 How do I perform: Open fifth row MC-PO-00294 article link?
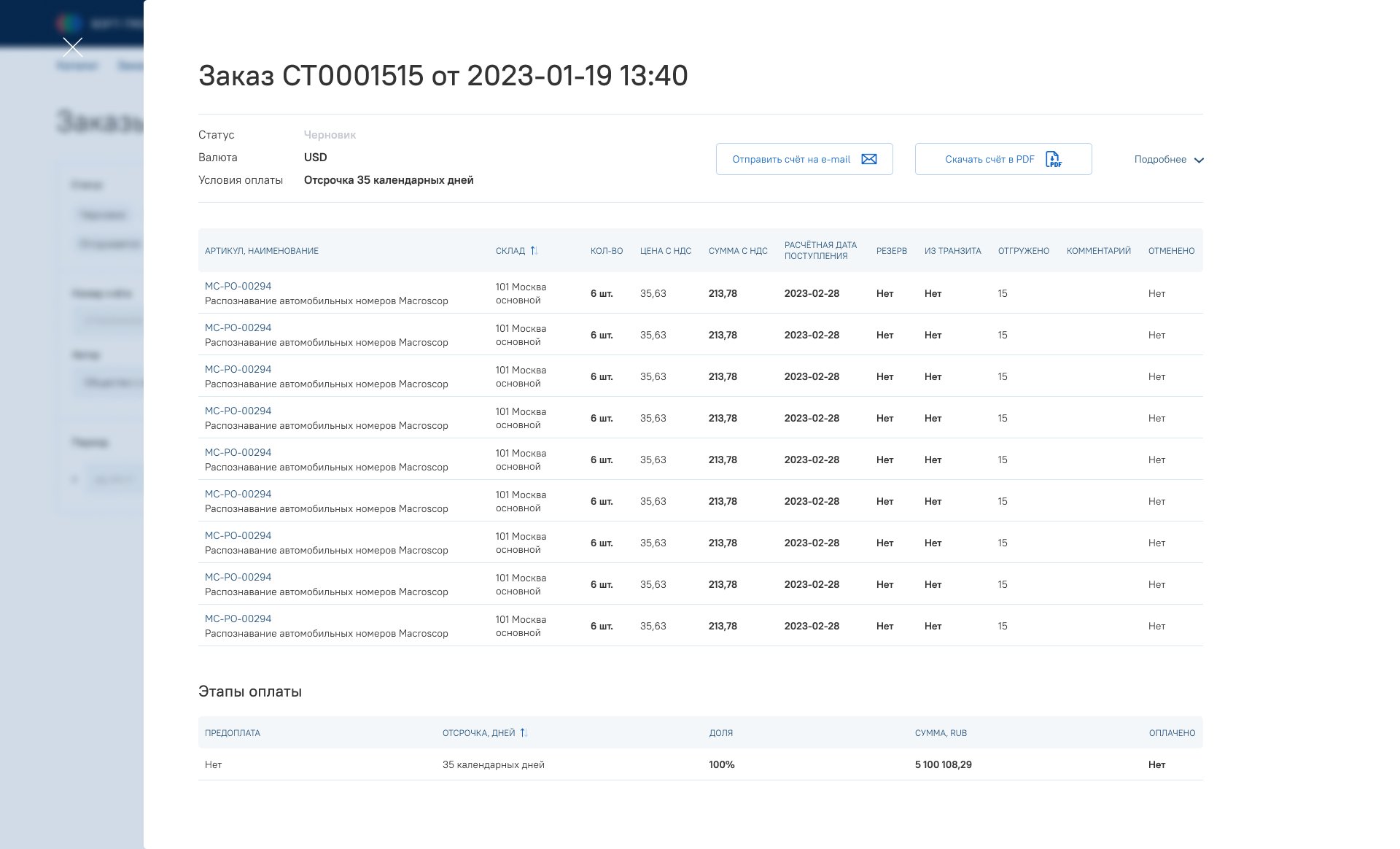pyautogui.click(x=238, y=452)
